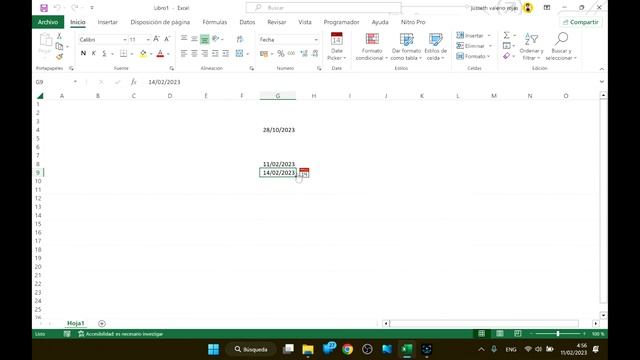Click the Fill down icon in Edición

click(507, 46)
